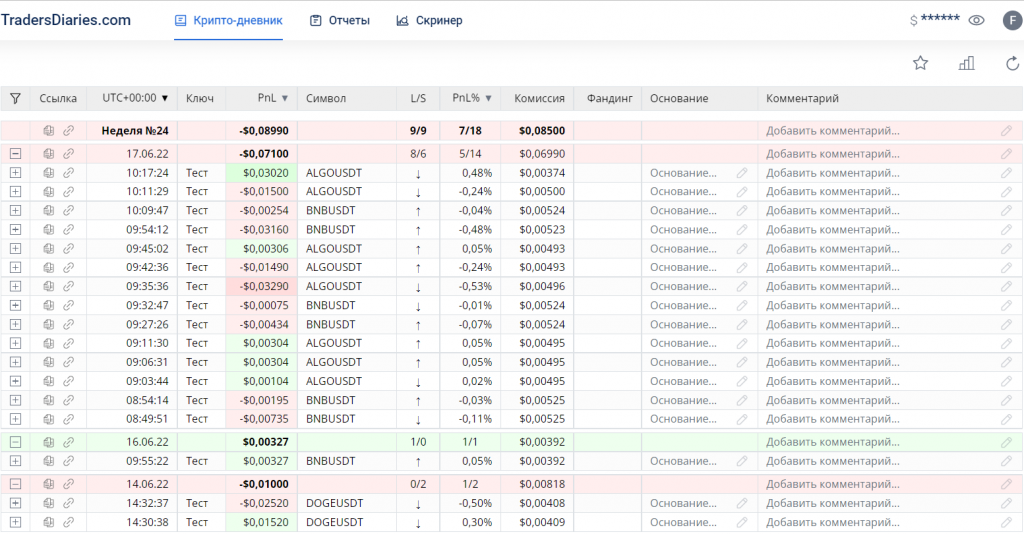Expand the 14:32:37 DOGEUSDT trade row
The width and height of the screenshot is (1024, 534).
coord(15,503)
